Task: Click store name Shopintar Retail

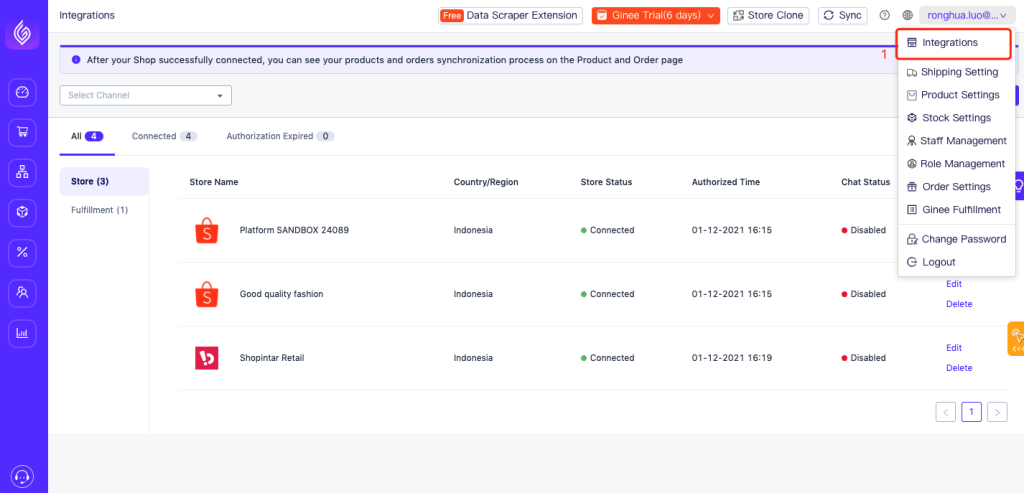Action: tap(272, 358)
